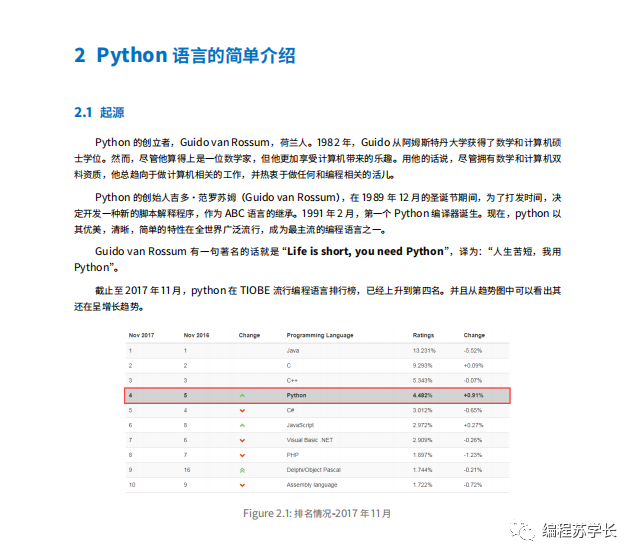The image size is (637, 559).
Task: Click the rating value "1.744%"
Action: click(x=422, y=470)
